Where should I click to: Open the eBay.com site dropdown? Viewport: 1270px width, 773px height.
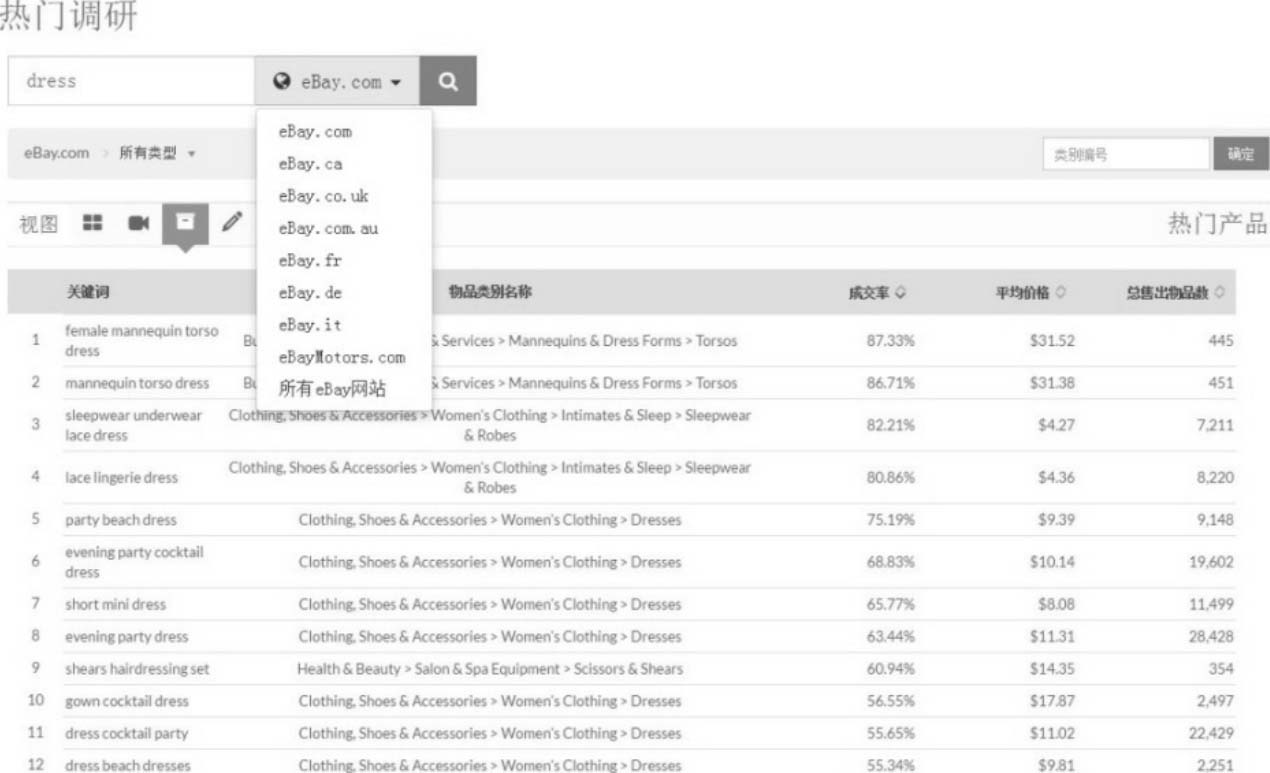[337, 81]
